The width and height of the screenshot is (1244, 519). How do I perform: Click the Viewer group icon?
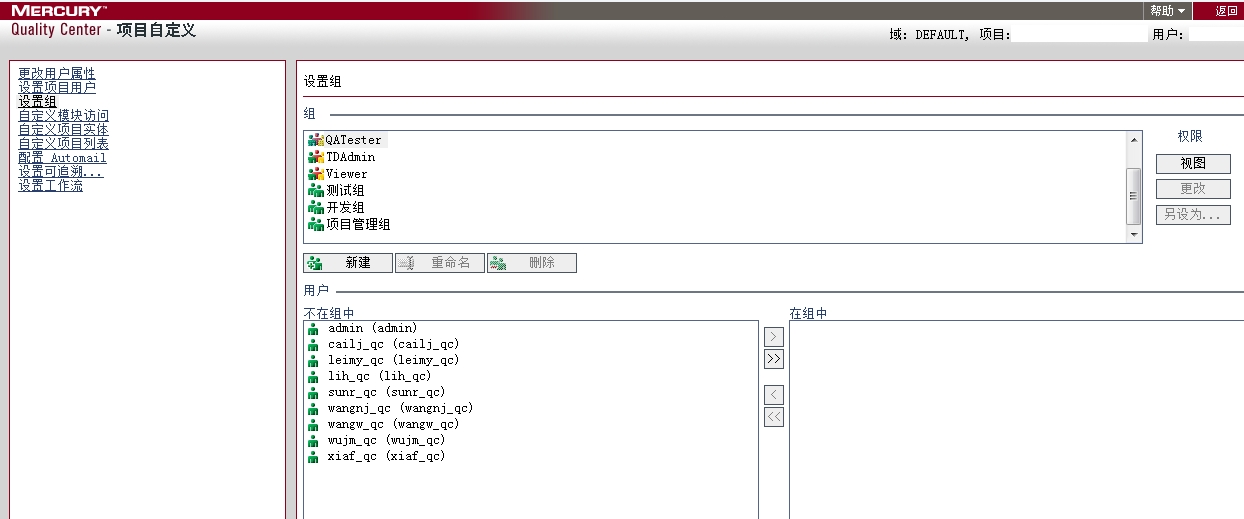pyautogui.click(x=316, y=174)
